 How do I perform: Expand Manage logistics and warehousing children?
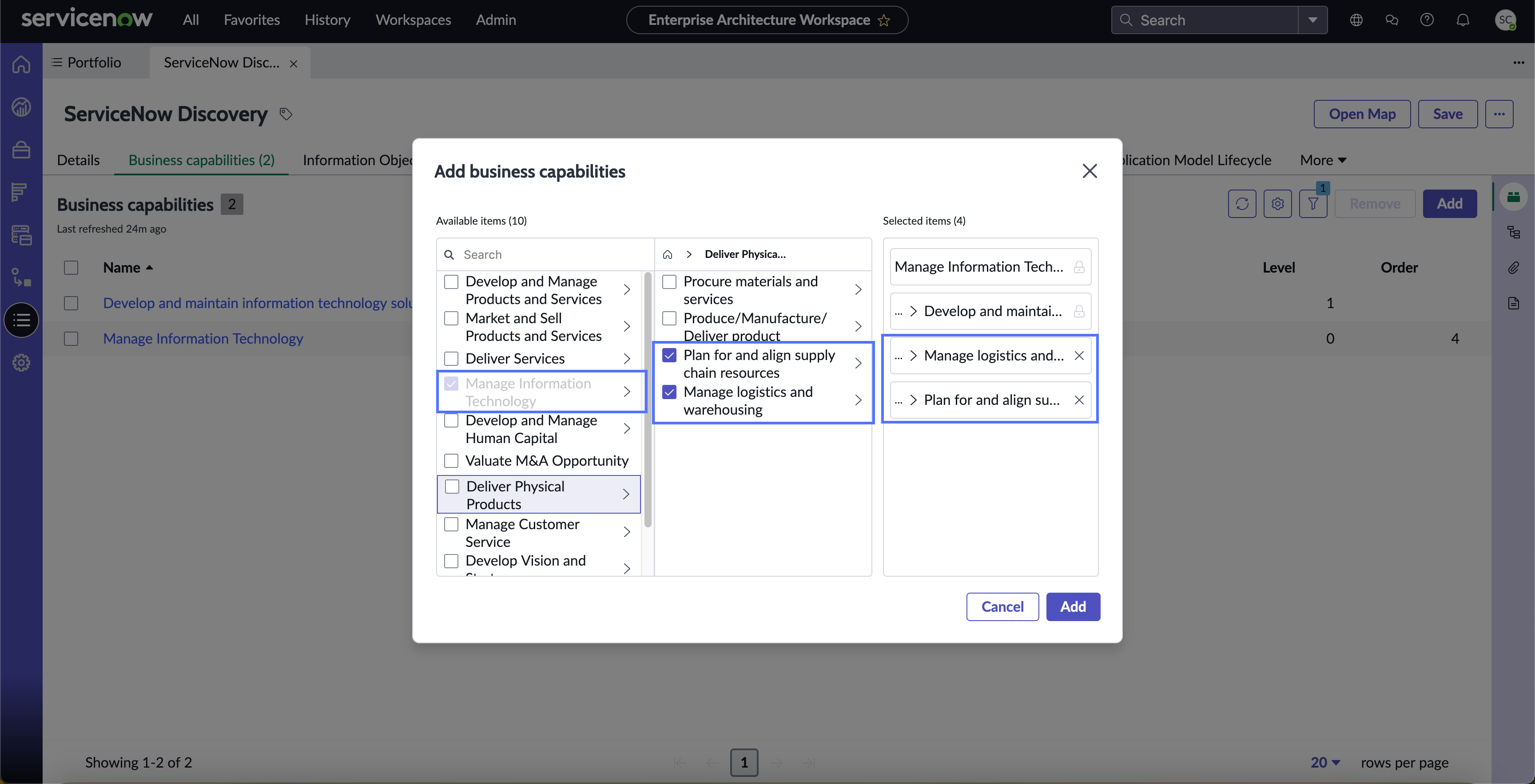pos(858,400)
